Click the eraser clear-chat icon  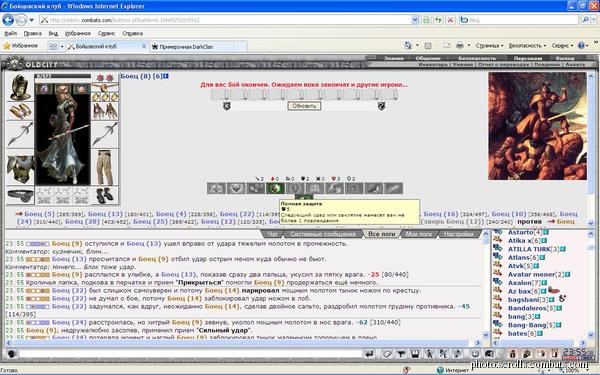click(387, 354)
